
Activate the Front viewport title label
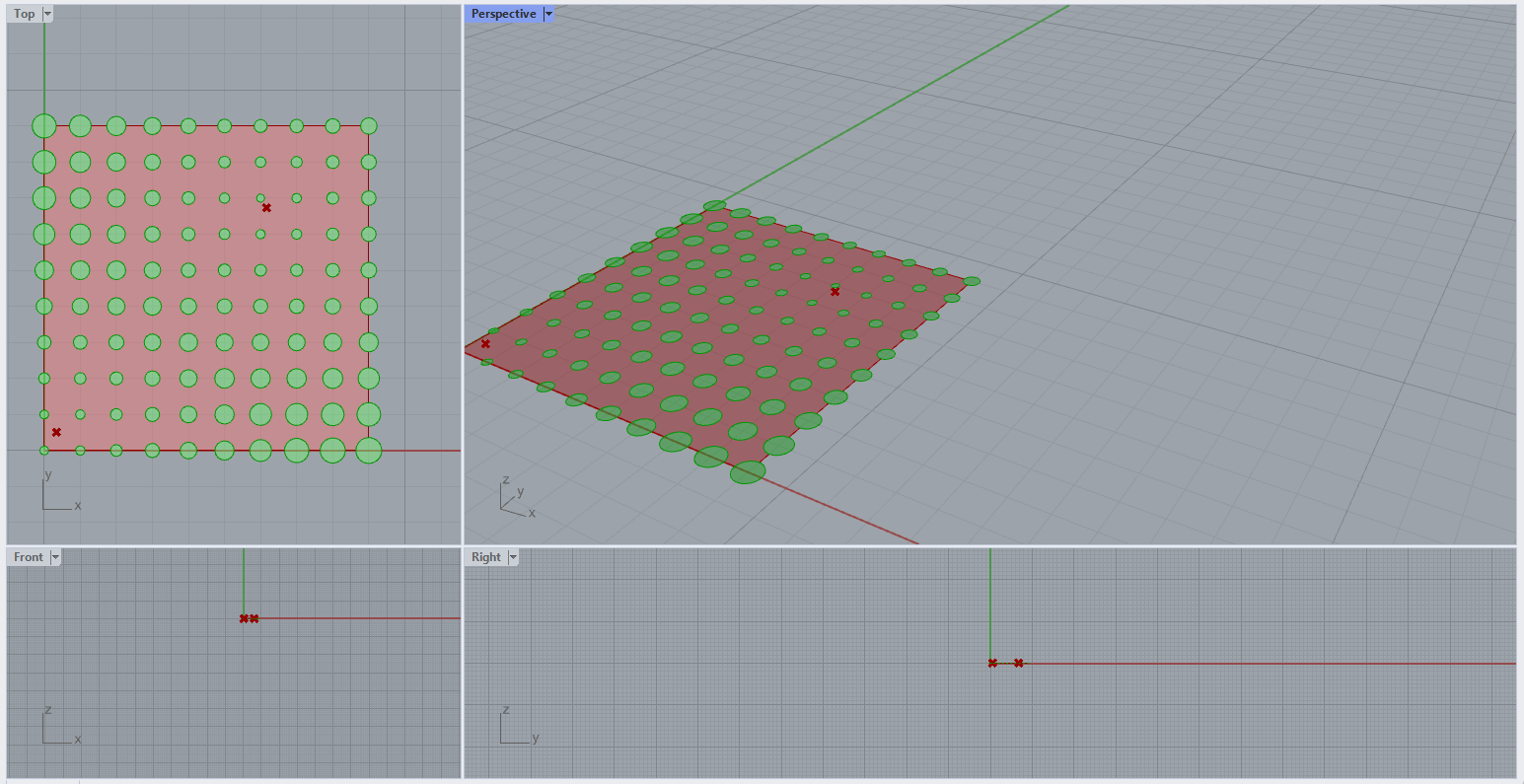tap(29, 557)
